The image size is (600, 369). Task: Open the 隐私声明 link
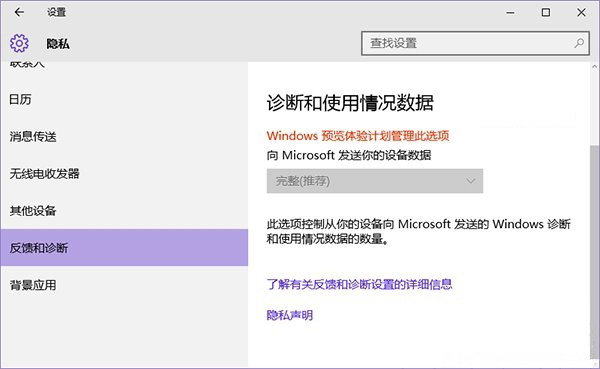[290, 315]
